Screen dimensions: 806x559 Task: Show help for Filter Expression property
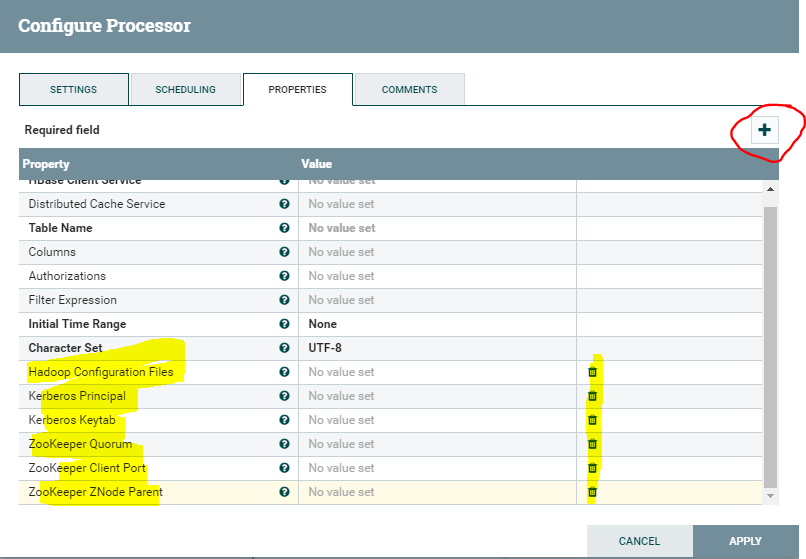284,300
